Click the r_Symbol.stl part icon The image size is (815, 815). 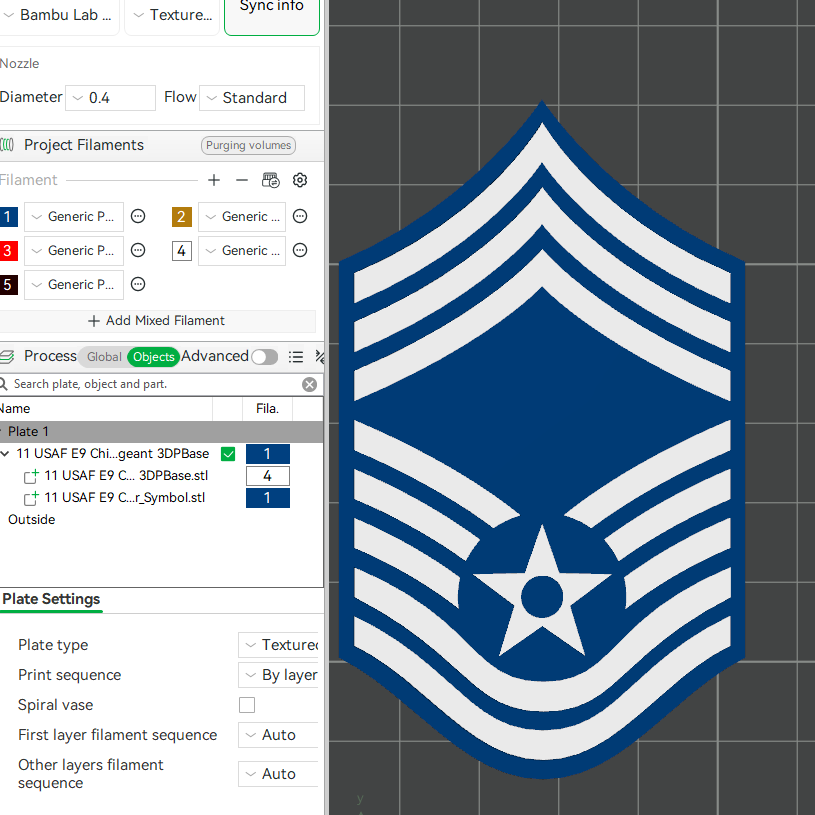coord(31,498)
